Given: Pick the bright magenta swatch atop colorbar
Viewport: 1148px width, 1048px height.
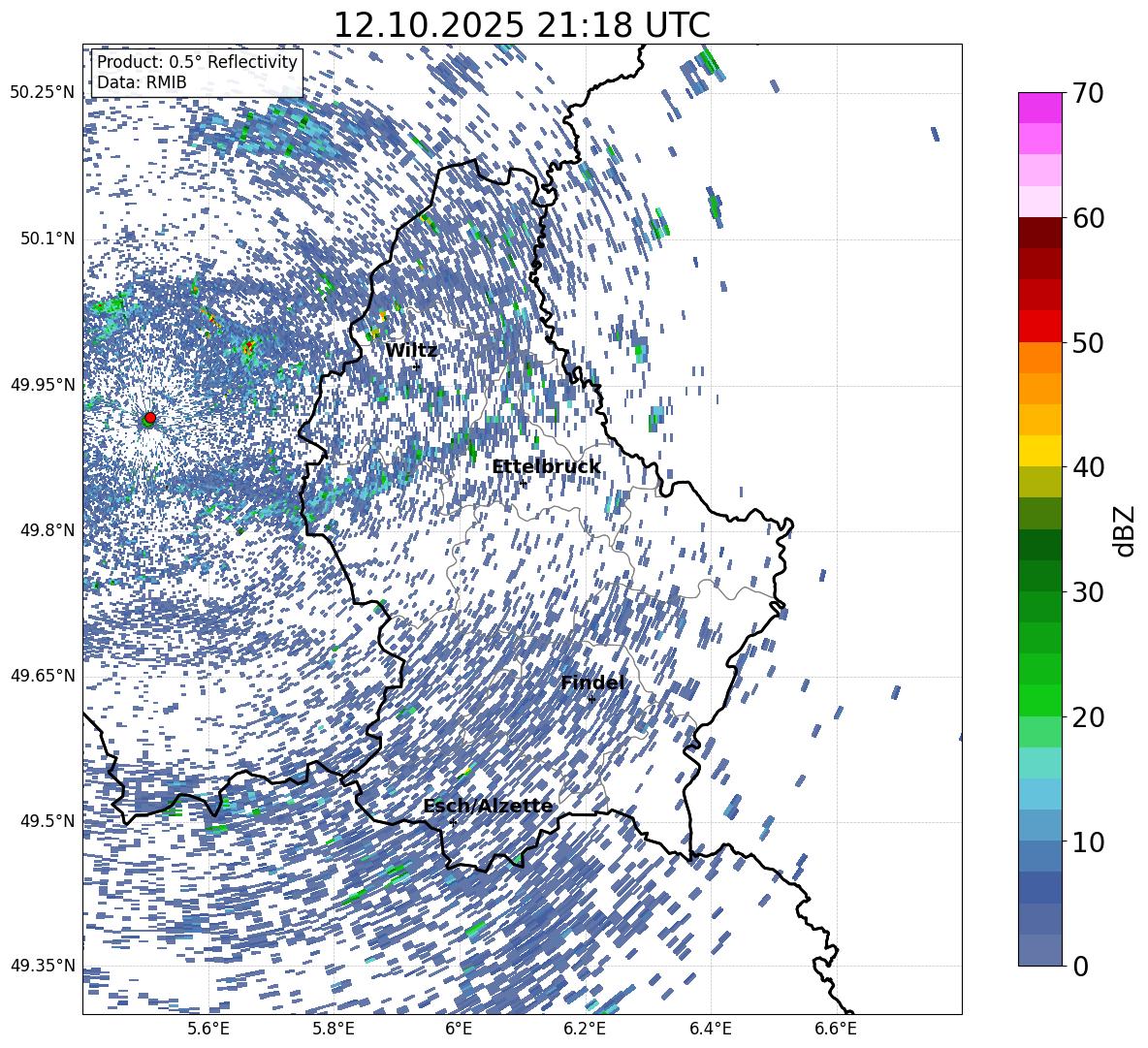Looking at the screenshot, I should 1040,108.
